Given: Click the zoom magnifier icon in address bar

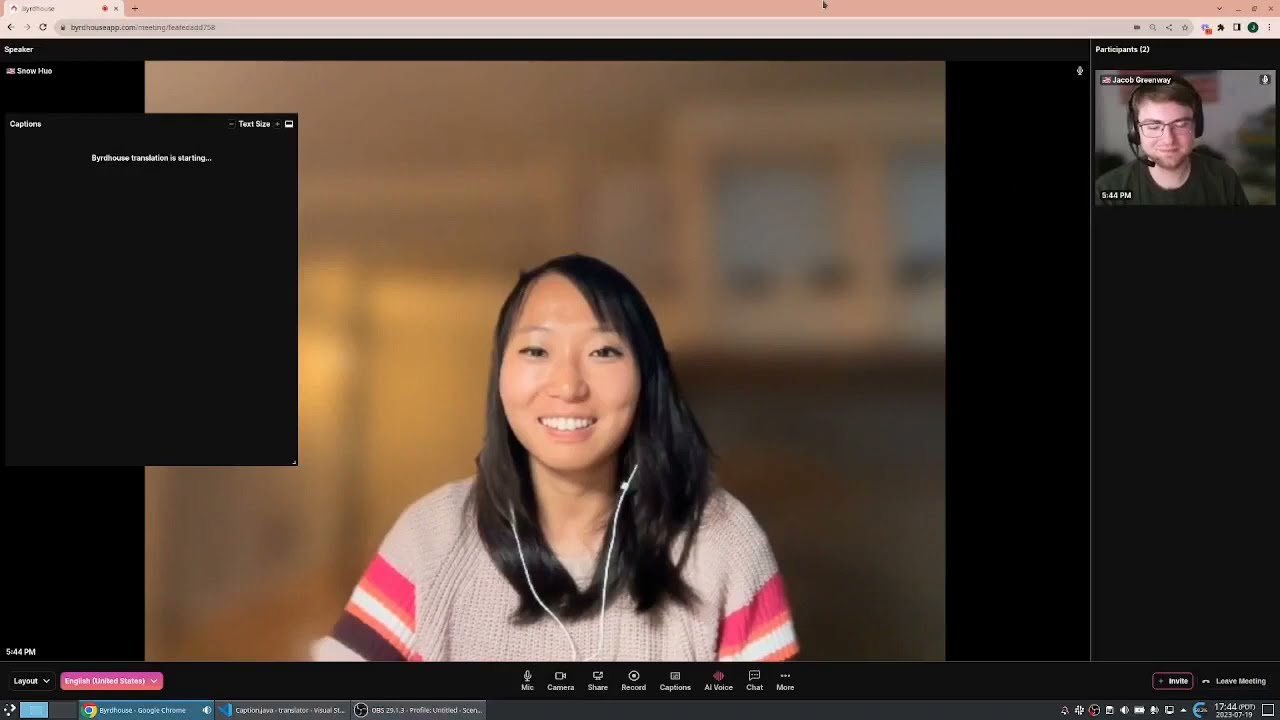Looking at the screenshot, I should pos(1152,27).
